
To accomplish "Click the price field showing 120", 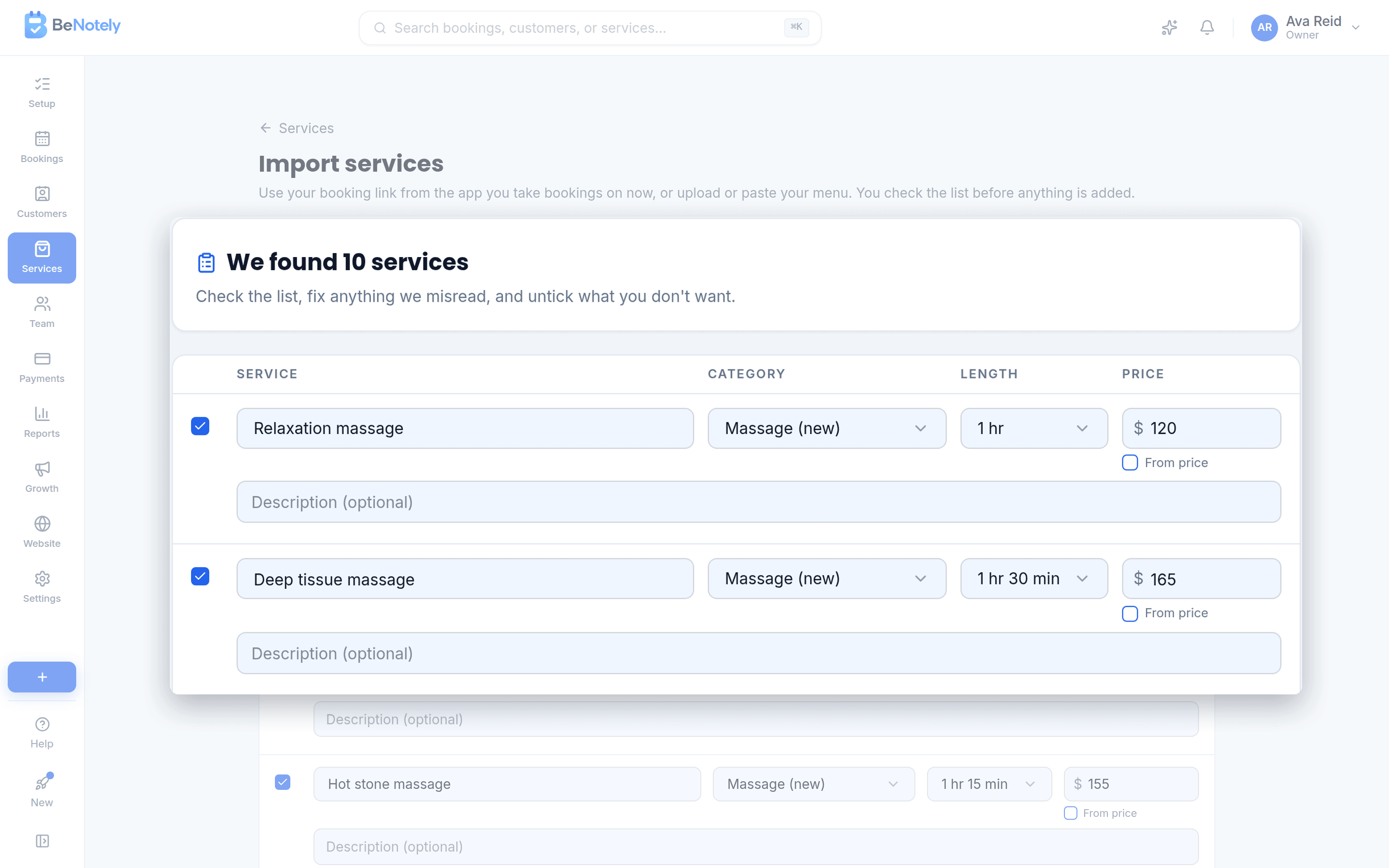I will [1201, 428].
